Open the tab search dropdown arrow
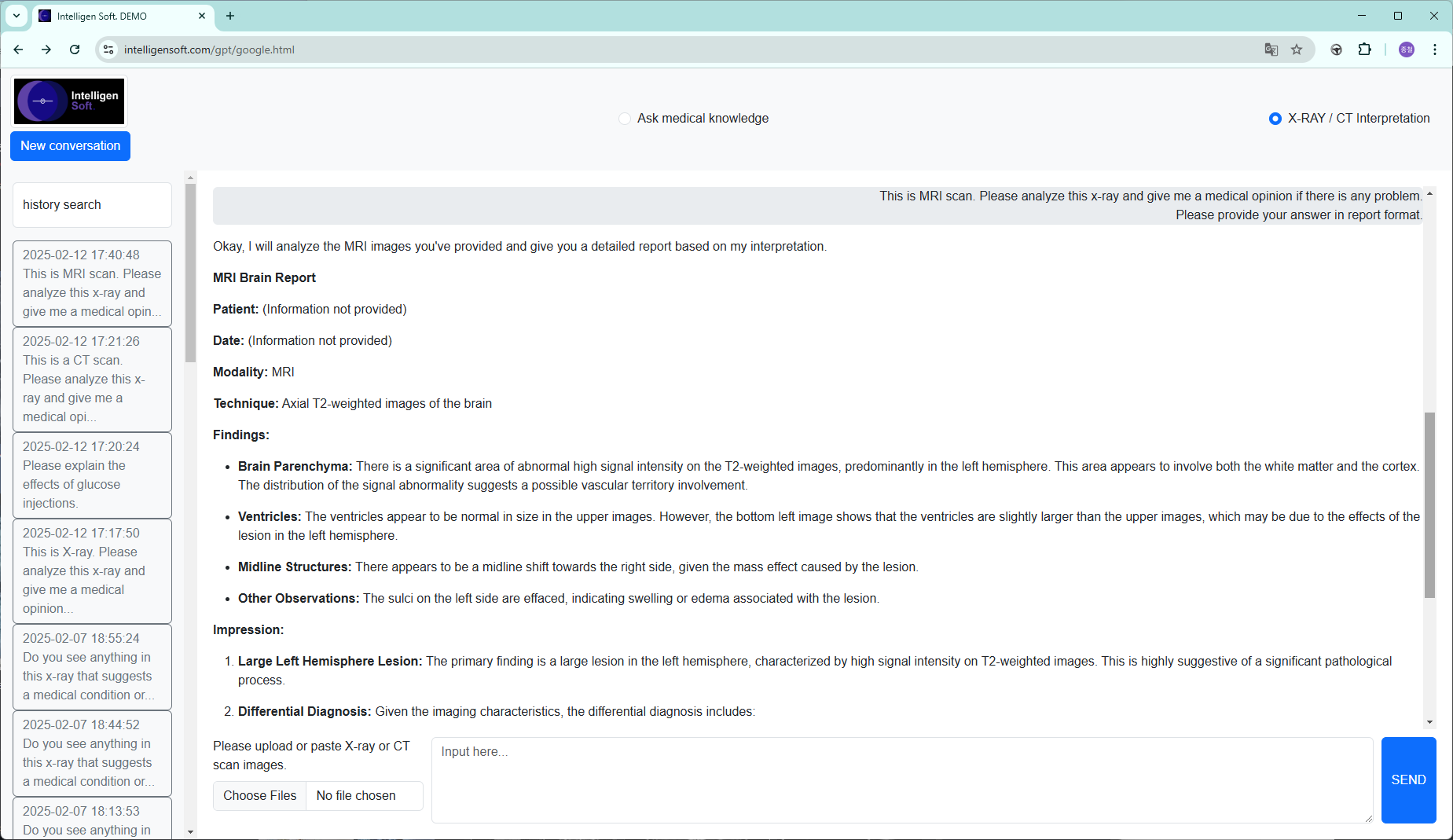The image size is (1453, 840). pyautogui.click(x=16, y=16)
